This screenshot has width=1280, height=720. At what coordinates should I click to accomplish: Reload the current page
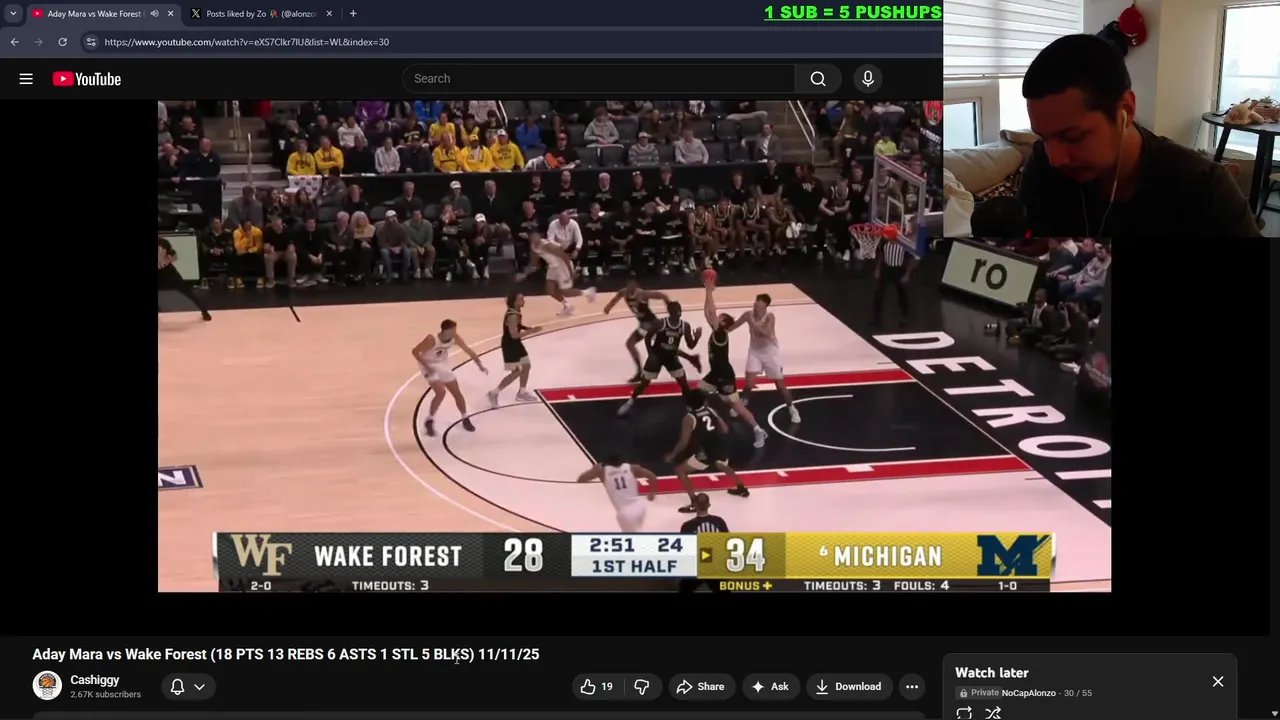pos(62,42)
